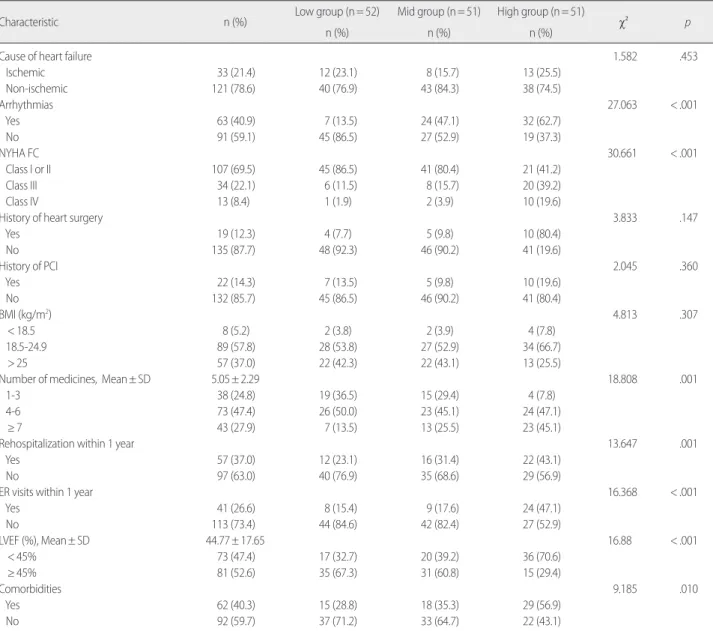Click the 'Characteristic' column header
The image size is (713, 631).
point(29,22)
